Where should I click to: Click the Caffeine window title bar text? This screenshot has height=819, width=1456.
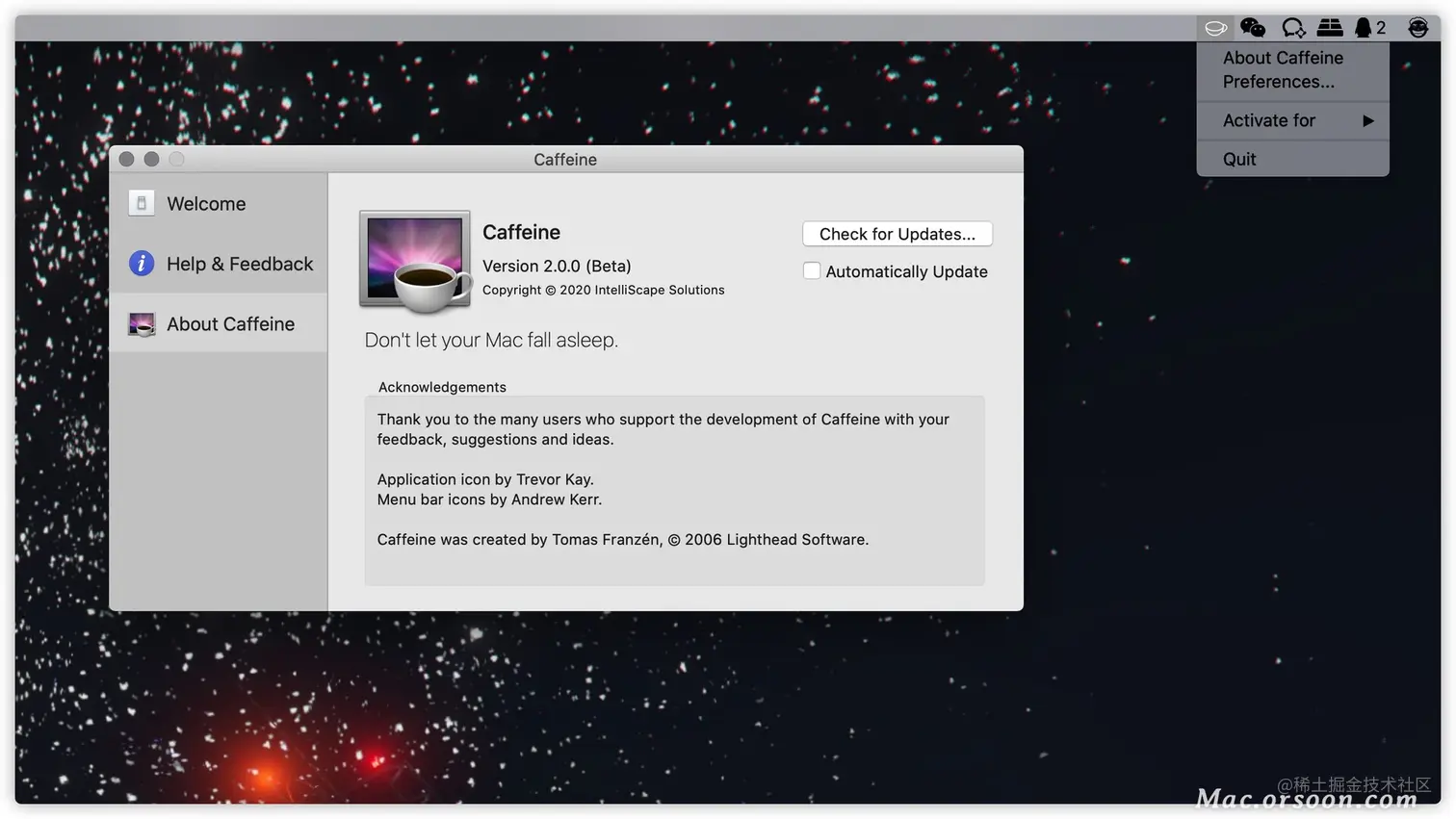click(565, 160)
